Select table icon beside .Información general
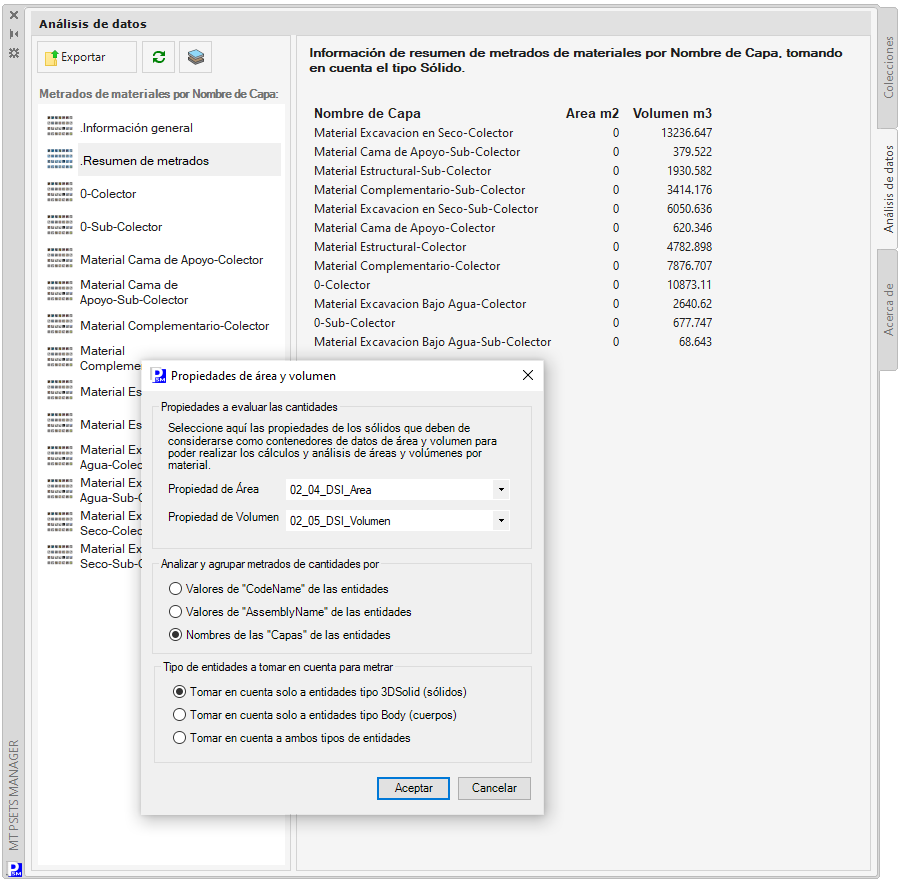903x881 pixels. coord(60,127)
